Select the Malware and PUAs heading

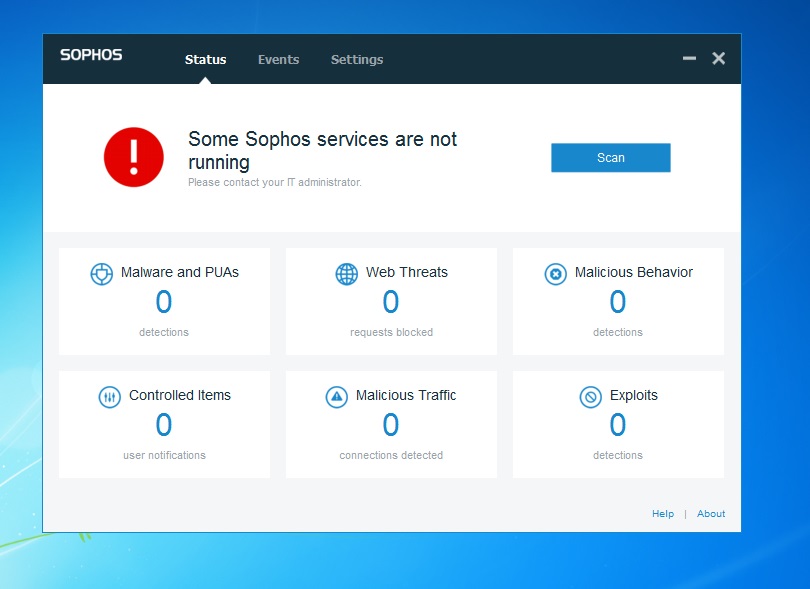(x=180, y=272)
